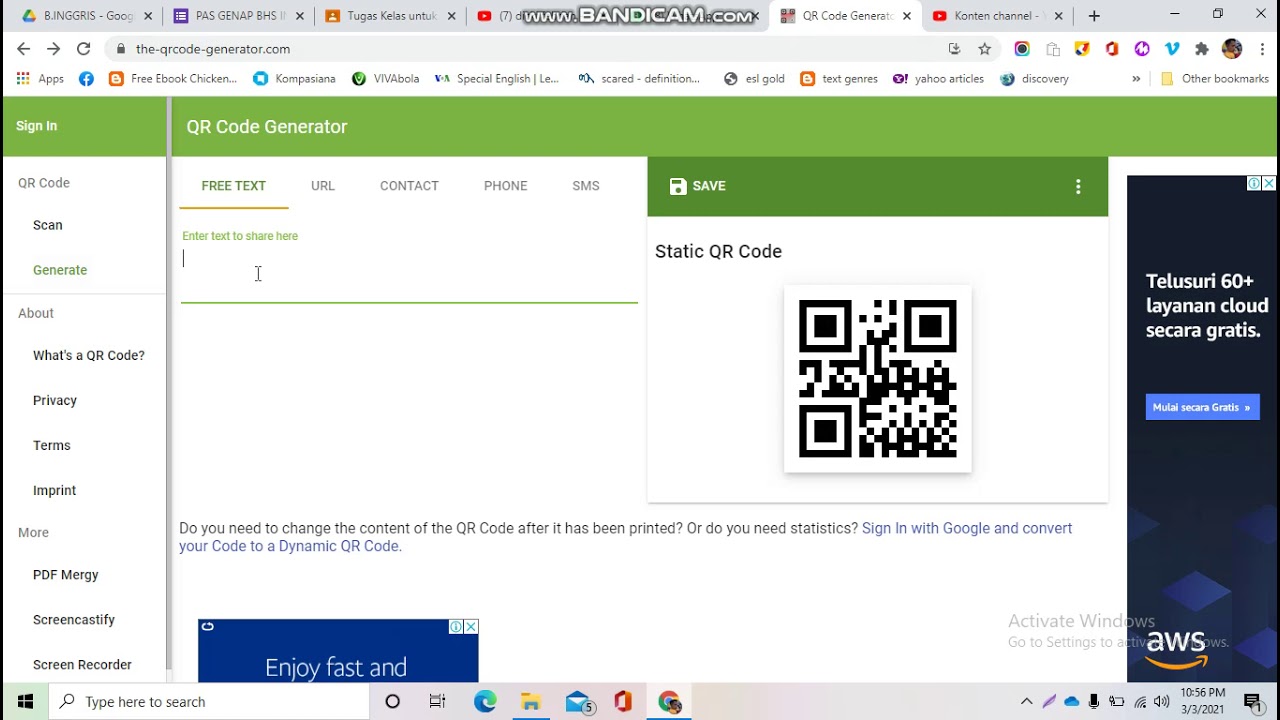Viewport: 1280px width, 720px height.
Task: Click the Windows search box
Action: point(210,702)
